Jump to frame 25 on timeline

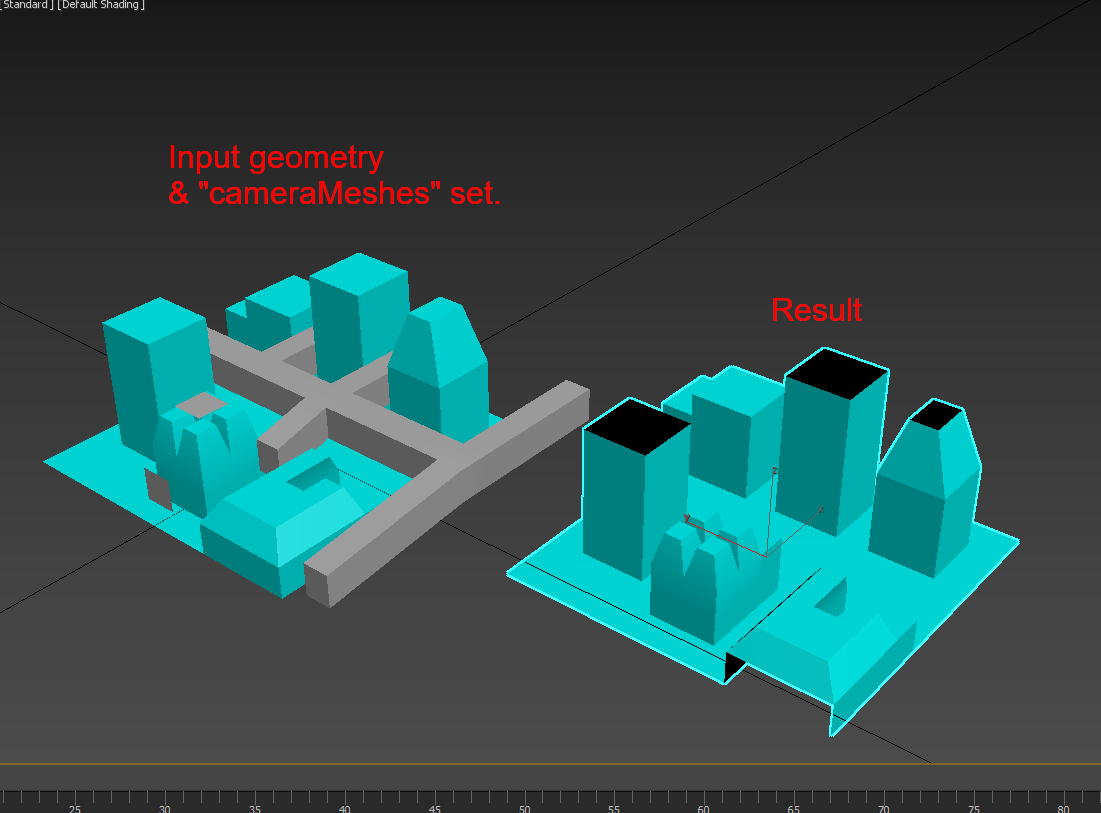tap(75, 800)
